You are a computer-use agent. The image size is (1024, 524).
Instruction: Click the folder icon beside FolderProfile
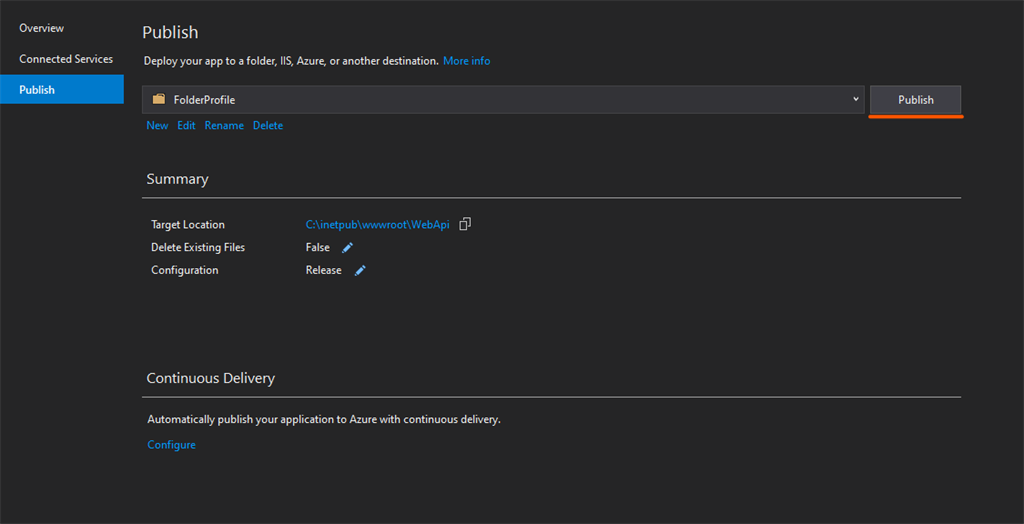159,100
